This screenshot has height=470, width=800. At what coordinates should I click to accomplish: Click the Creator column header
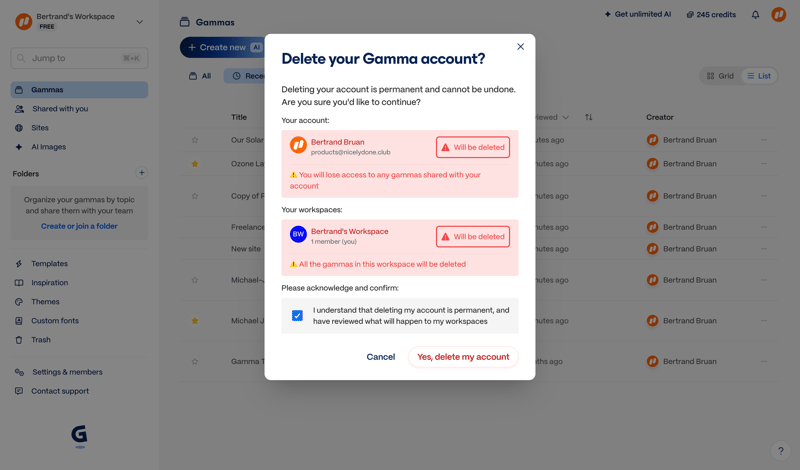[x=660, y=117]
